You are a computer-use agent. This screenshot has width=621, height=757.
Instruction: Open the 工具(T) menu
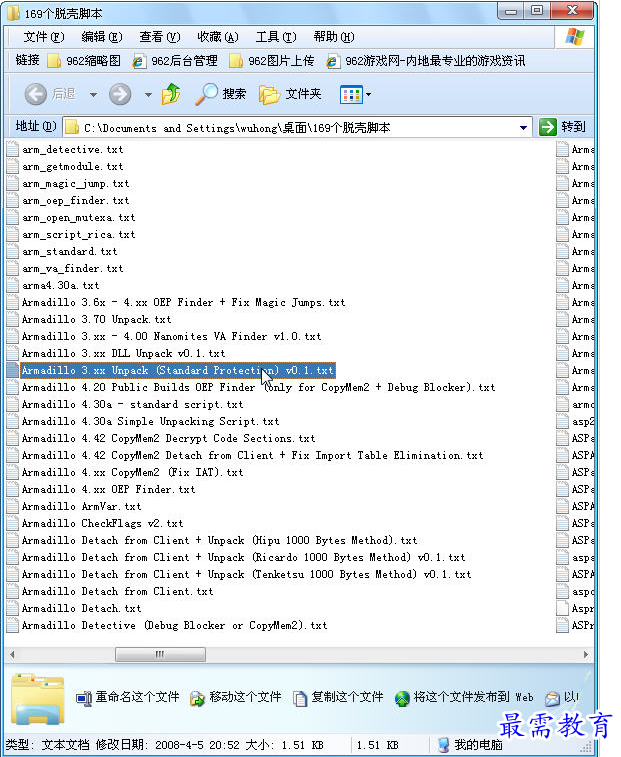tap(276, 37)
